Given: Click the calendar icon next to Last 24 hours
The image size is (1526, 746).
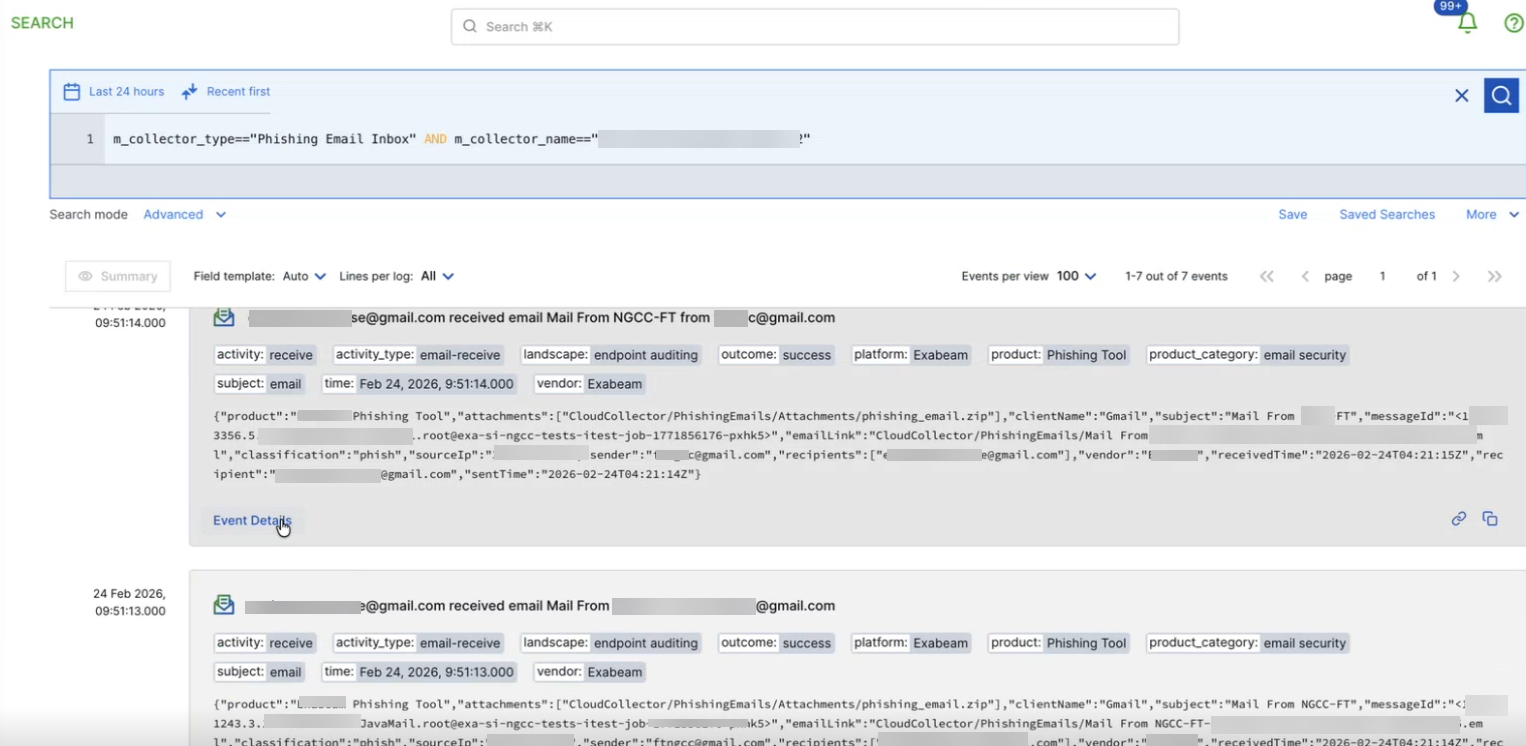Looking at the screenshot, I should (x=71, y=91).
